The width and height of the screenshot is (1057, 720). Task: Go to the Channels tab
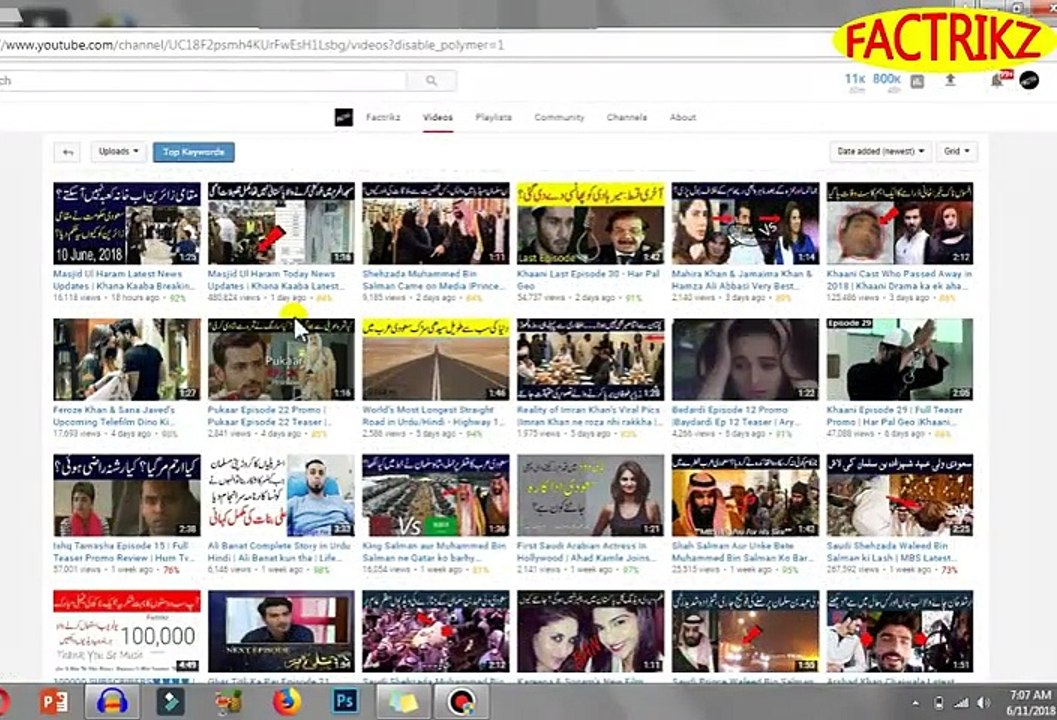tap(627, 117)
